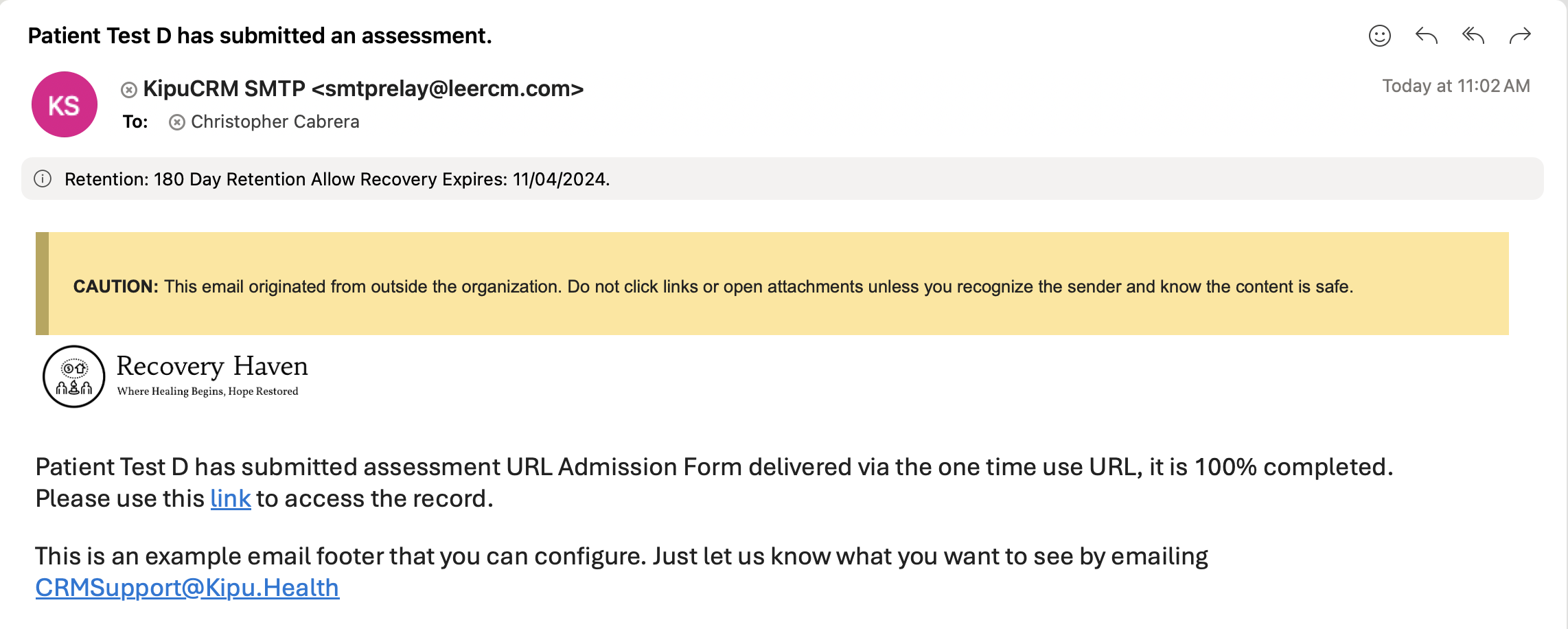Viewport: 1568px width, 629px height.
Task: Click the "Today at 11:02 AM" timestamp
Action: click(x=1455, y=86)
